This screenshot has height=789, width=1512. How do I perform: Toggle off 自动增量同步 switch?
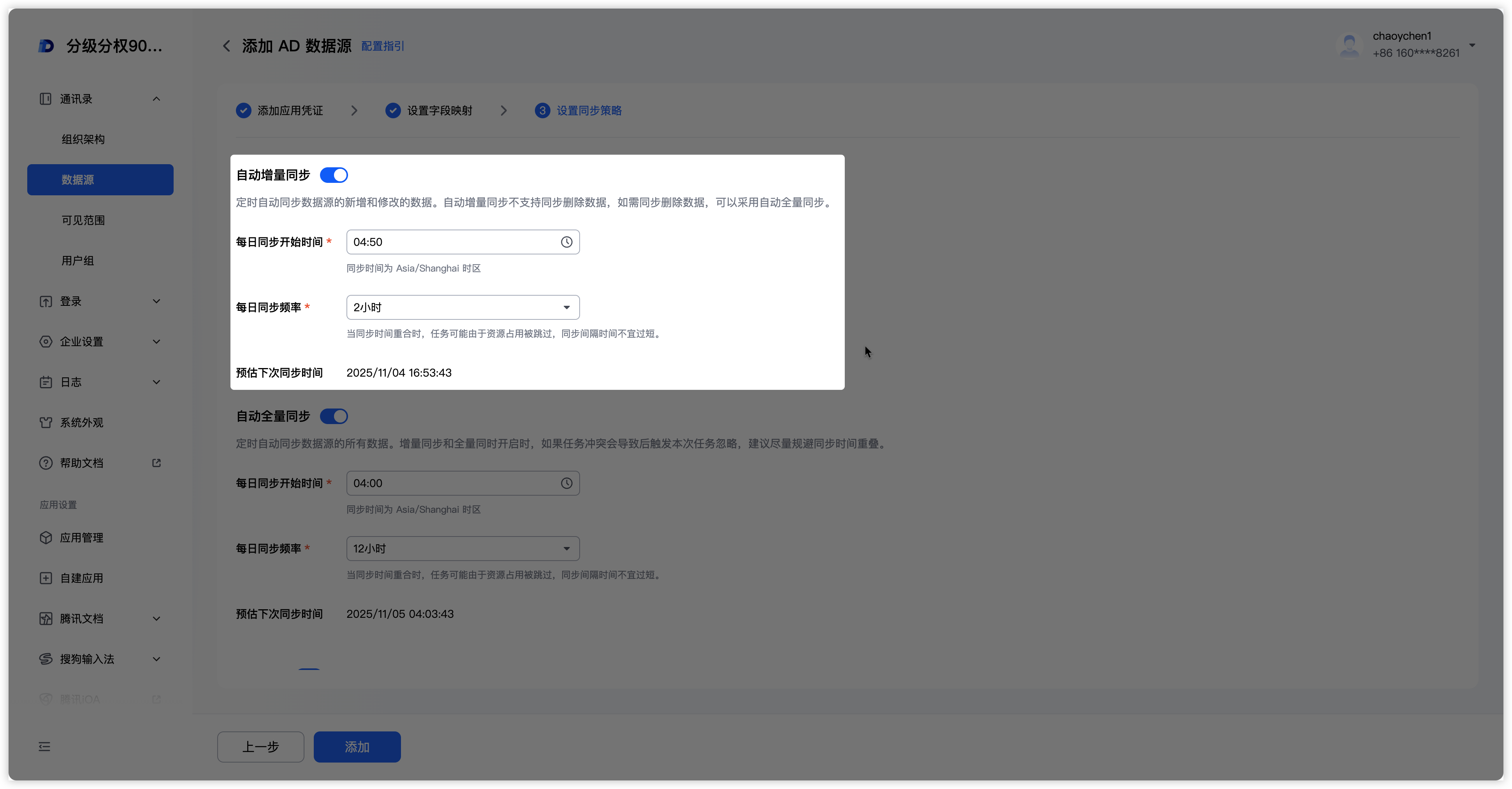tap(333, 175)
